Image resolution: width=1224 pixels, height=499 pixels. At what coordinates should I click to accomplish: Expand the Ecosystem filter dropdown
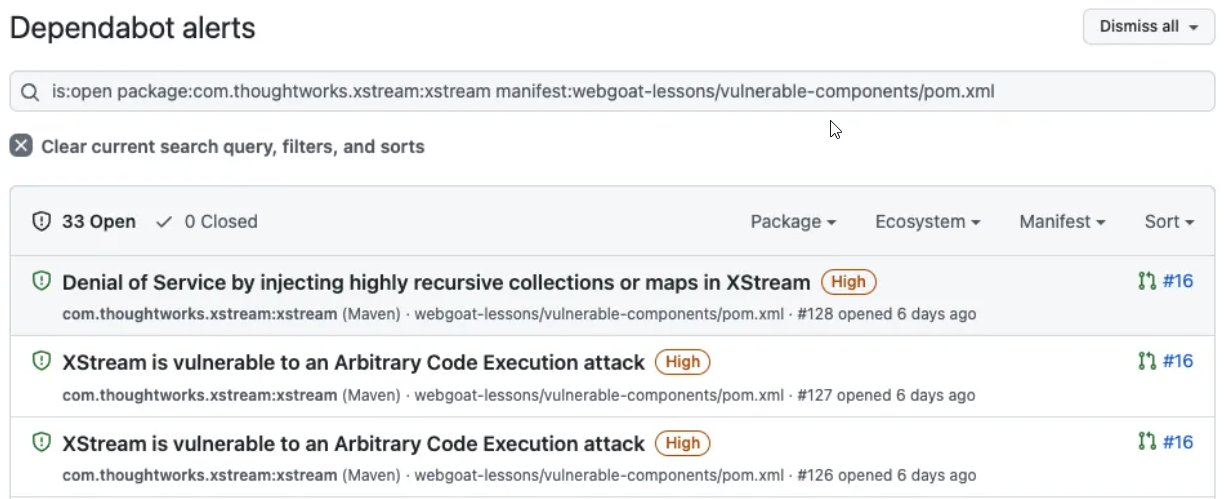point(927,222)
